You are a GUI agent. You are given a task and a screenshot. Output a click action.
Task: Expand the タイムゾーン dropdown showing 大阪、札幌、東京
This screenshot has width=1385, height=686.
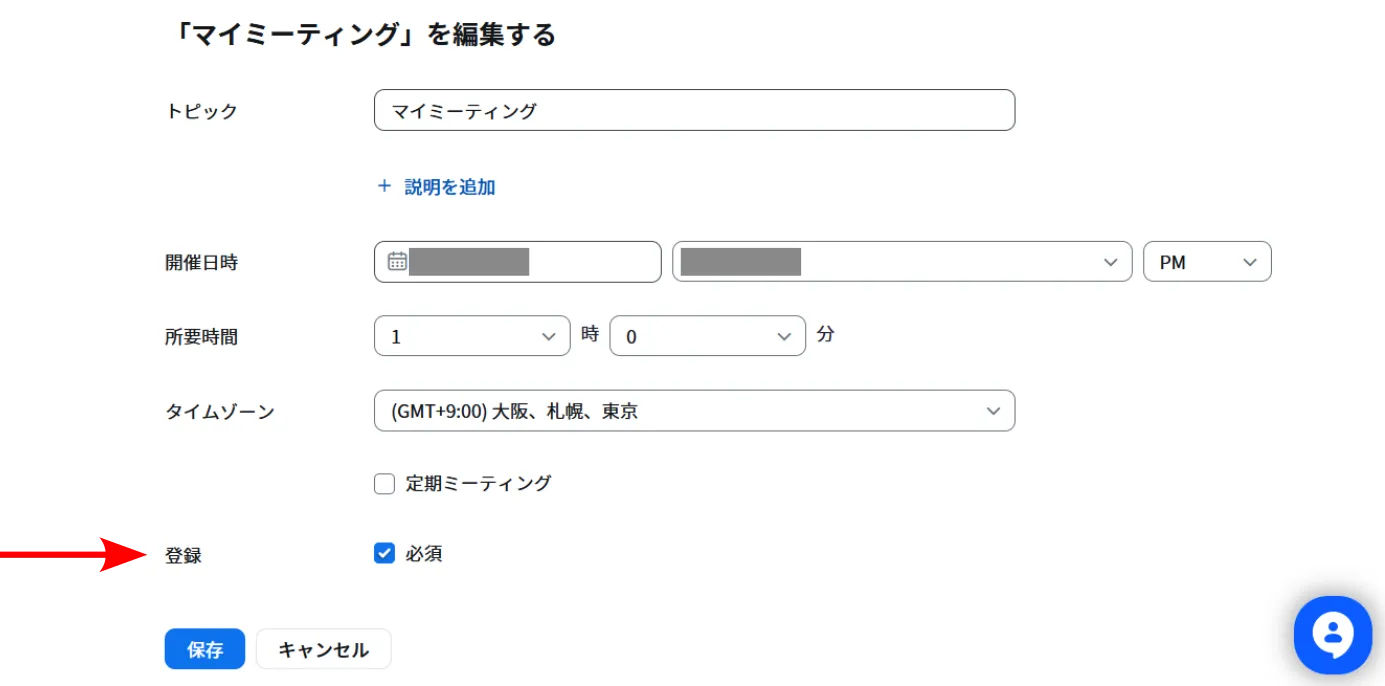[x=694, y=411]
